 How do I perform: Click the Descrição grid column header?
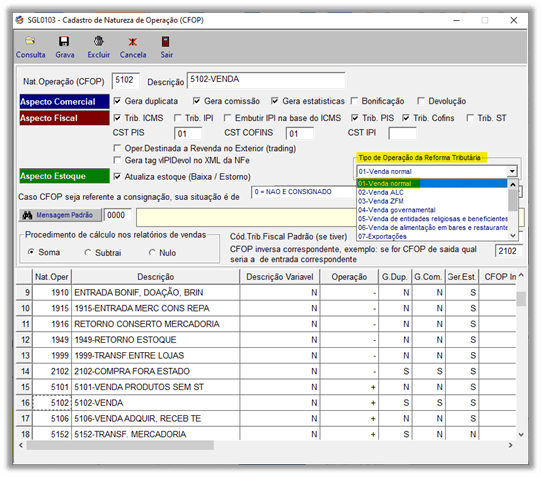(156, 277)
